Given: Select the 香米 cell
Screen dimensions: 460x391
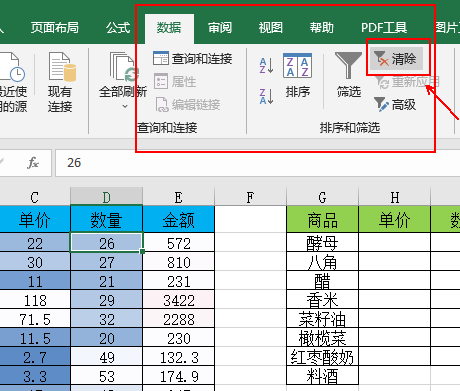Looking at the screenshot, I should tap(322, 300).
